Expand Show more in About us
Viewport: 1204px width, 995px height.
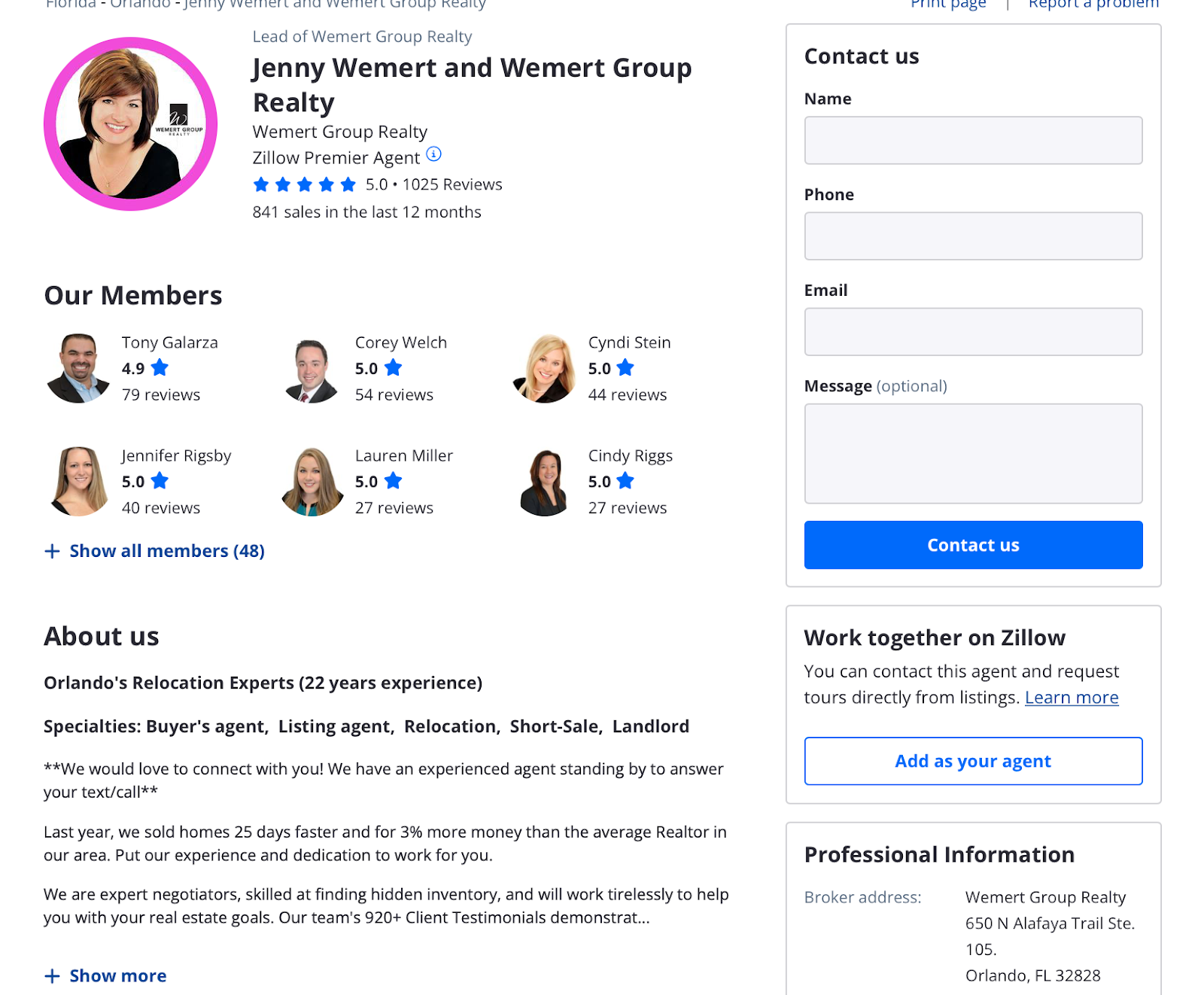(105, 976)
